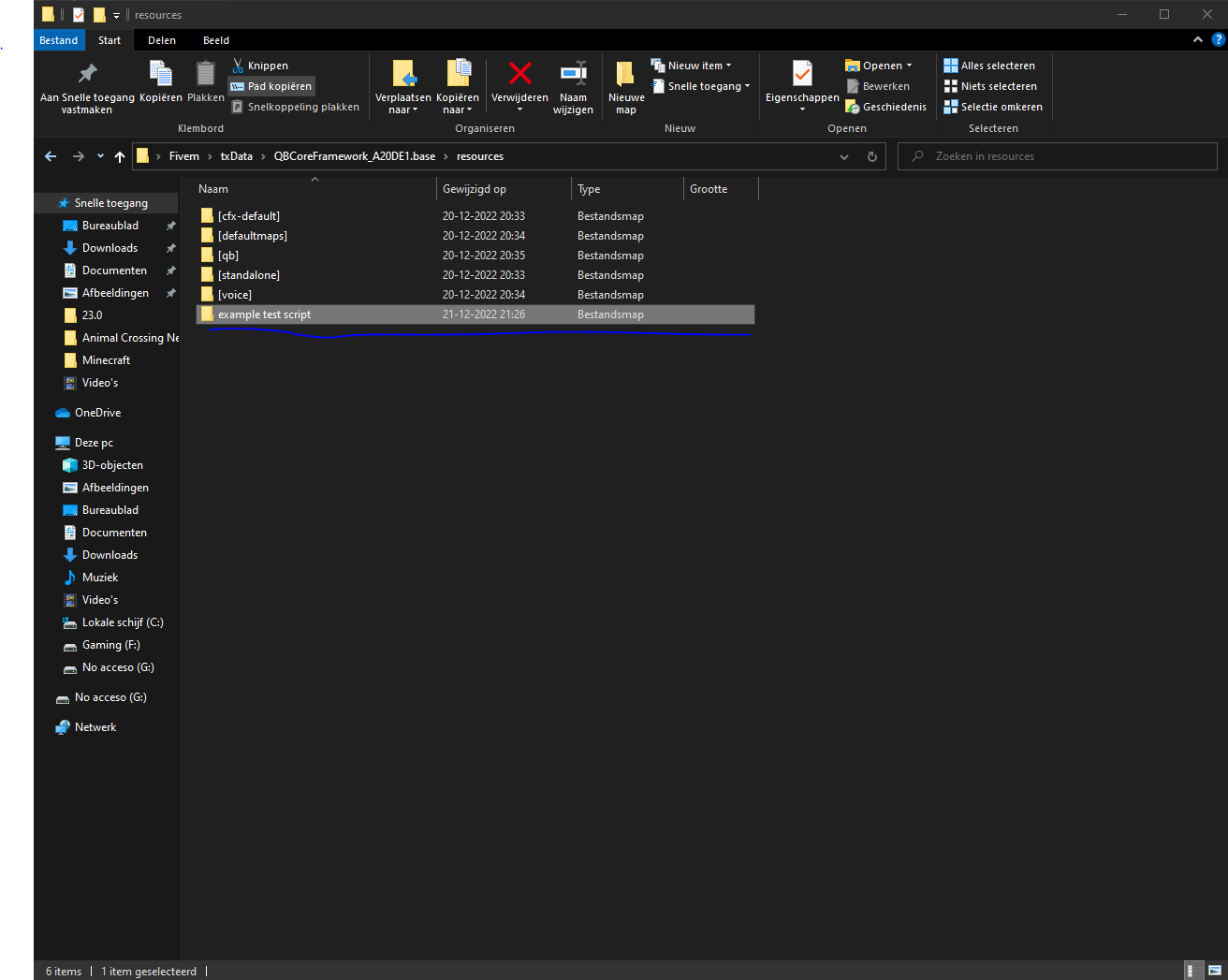Rename with Naam wijzigen

[573, 87]
